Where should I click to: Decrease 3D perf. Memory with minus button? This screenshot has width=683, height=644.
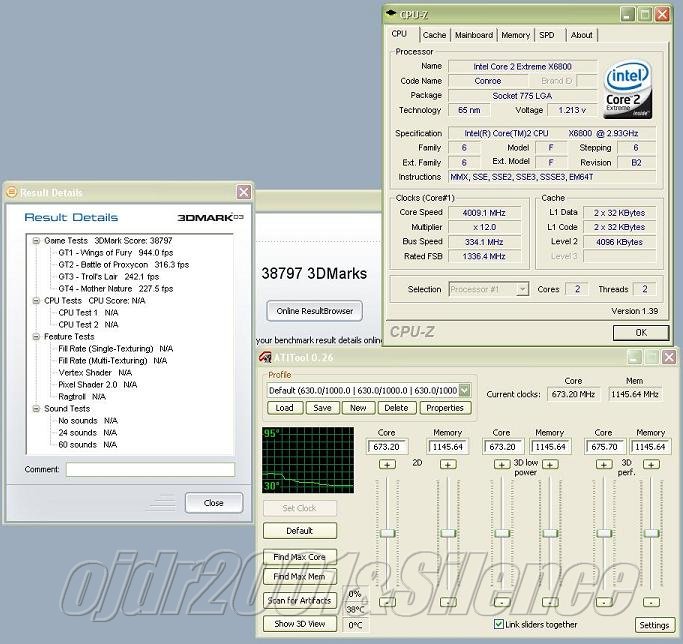(x=651, y=602)
